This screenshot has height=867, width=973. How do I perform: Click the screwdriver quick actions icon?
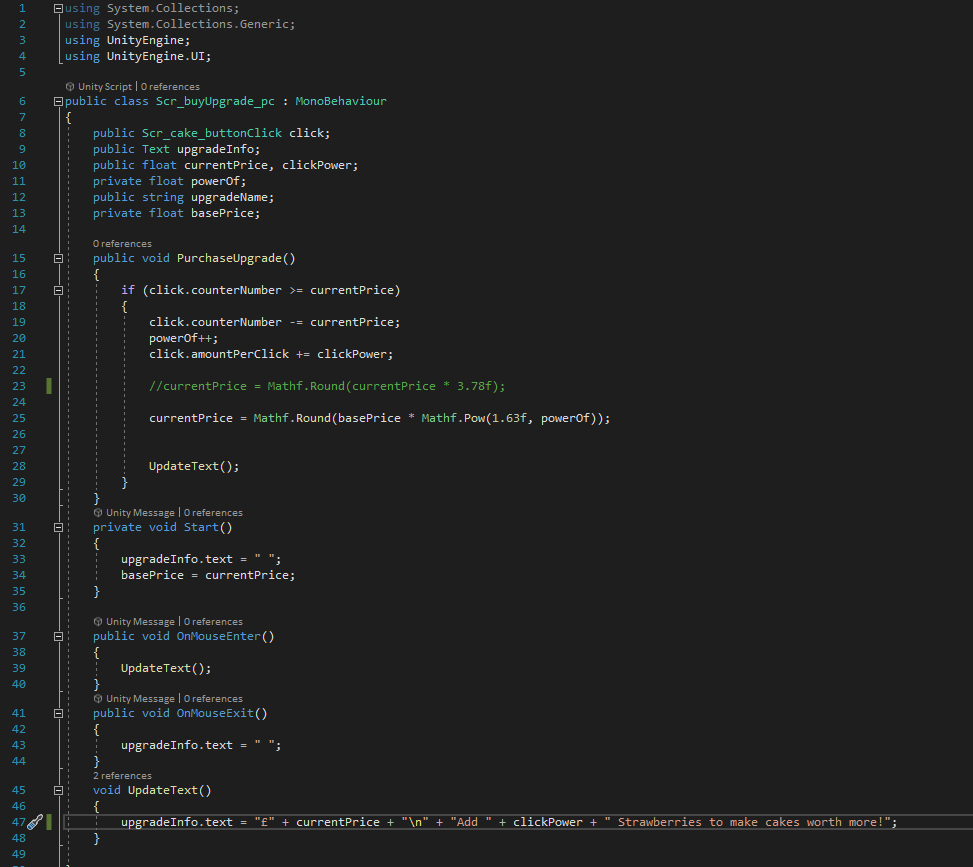34,822
